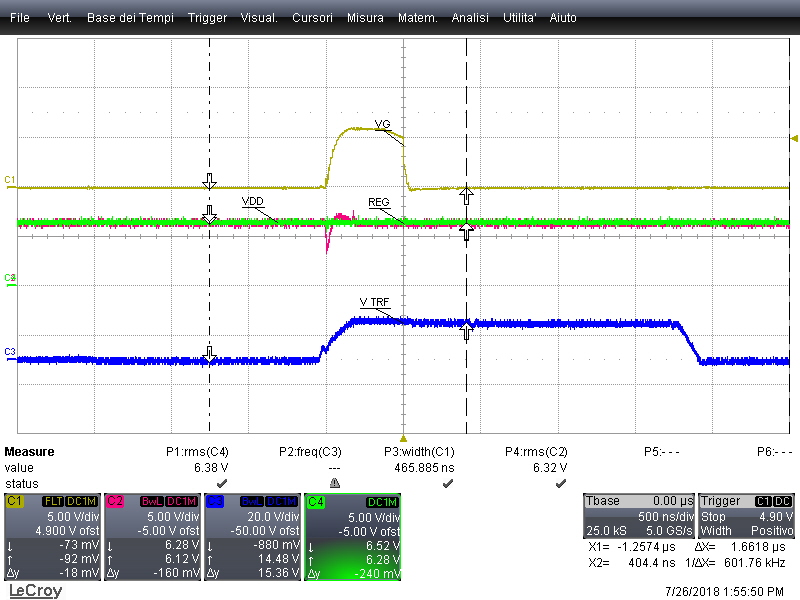Click the C2 channel descriptor box
Screen dimensions: 800x600
[153, 537]
